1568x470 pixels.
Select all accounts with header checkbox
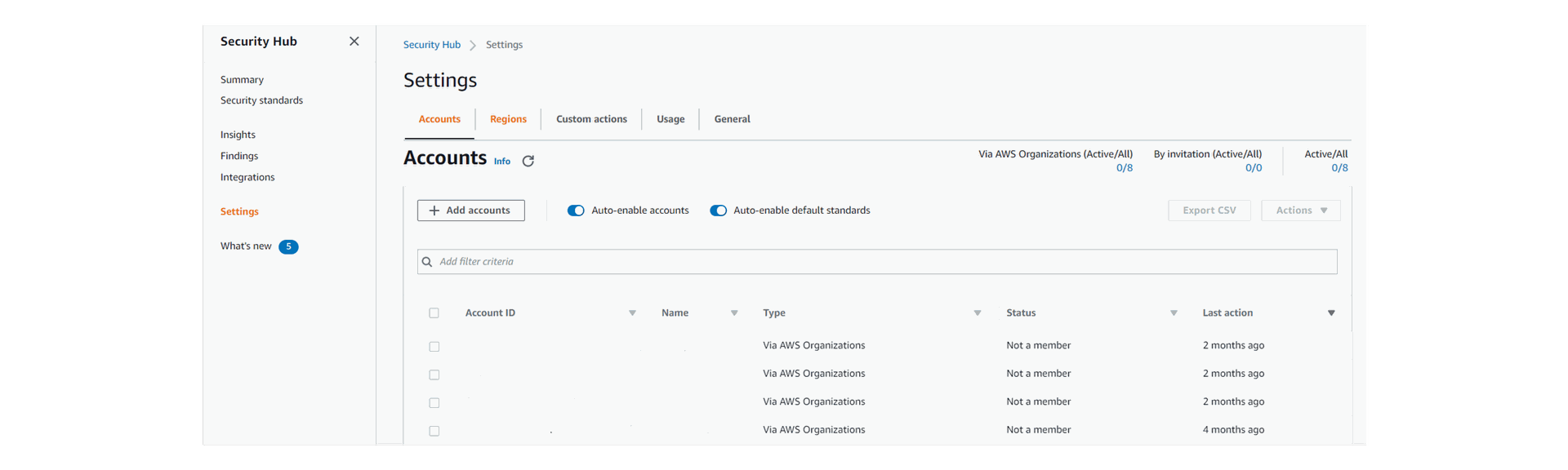(x=434, y=313)
